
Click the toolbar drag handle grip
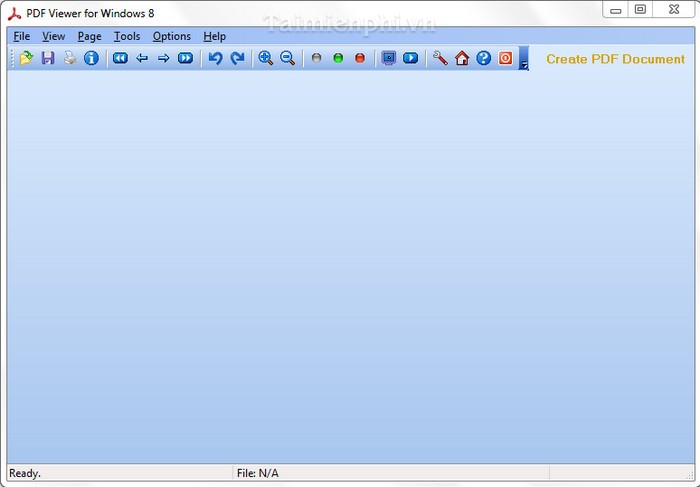point(12,58)
